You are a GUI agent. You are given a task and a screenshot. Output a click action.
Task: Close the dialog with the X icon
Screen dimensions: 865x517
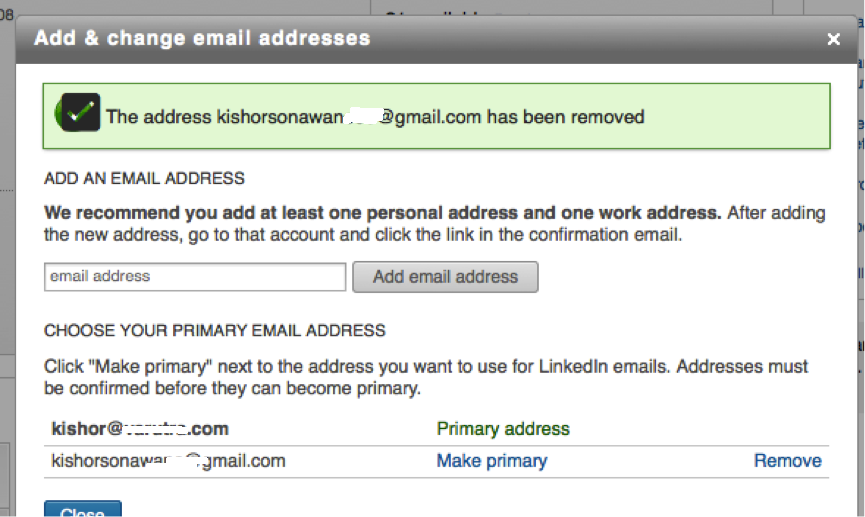point(833,39)
